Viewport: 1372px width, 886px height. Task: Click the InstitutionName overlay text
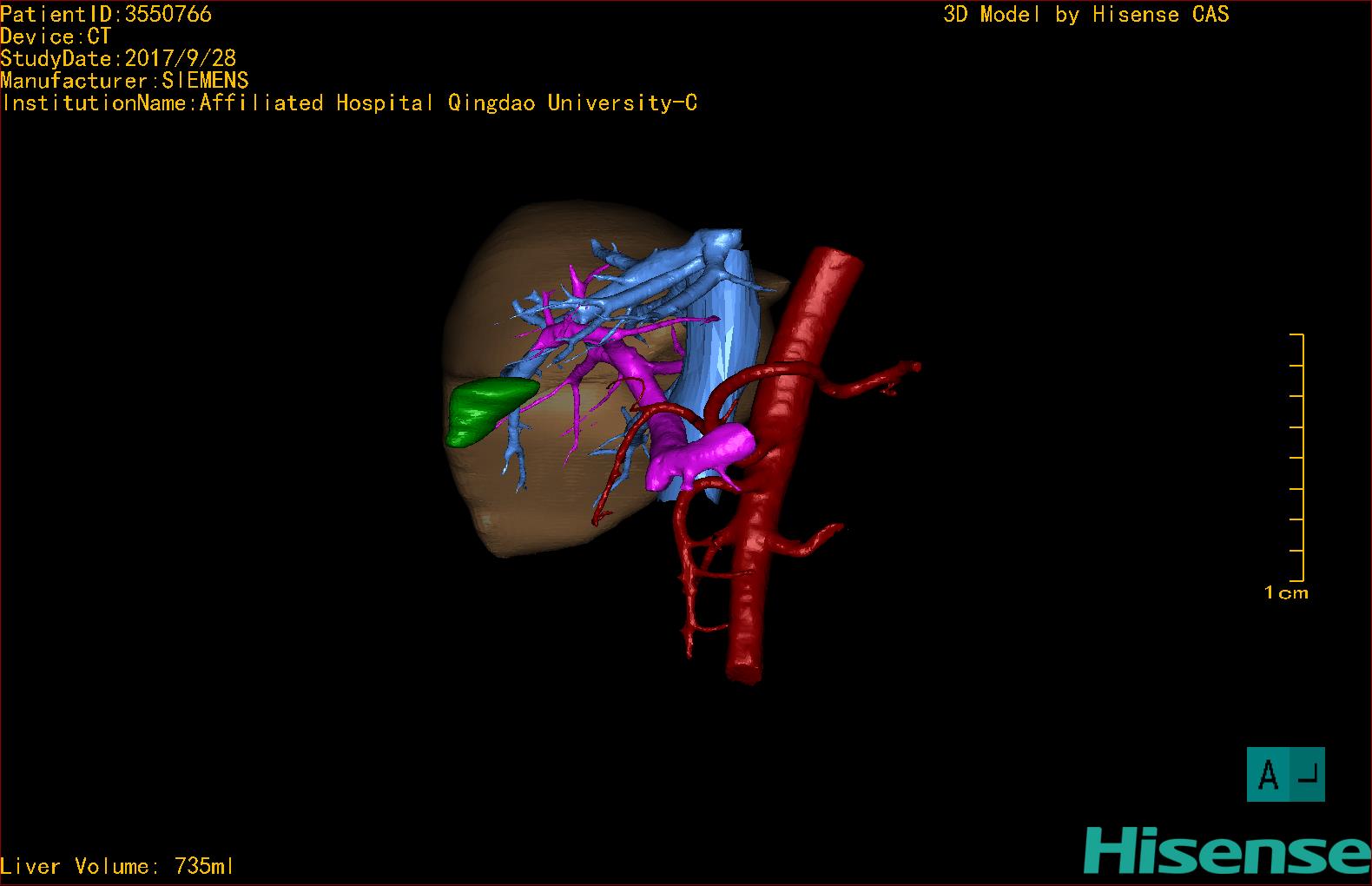[x=349, y=103]
